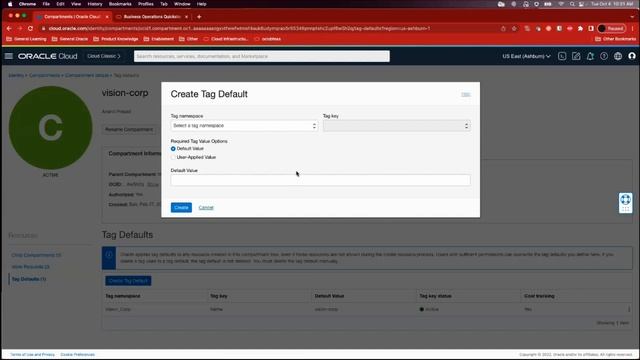The height and width of the screenshot is (360, 640).
Task: Open Tag Defaults in Resources sidebar
Action: pos(29,279)
